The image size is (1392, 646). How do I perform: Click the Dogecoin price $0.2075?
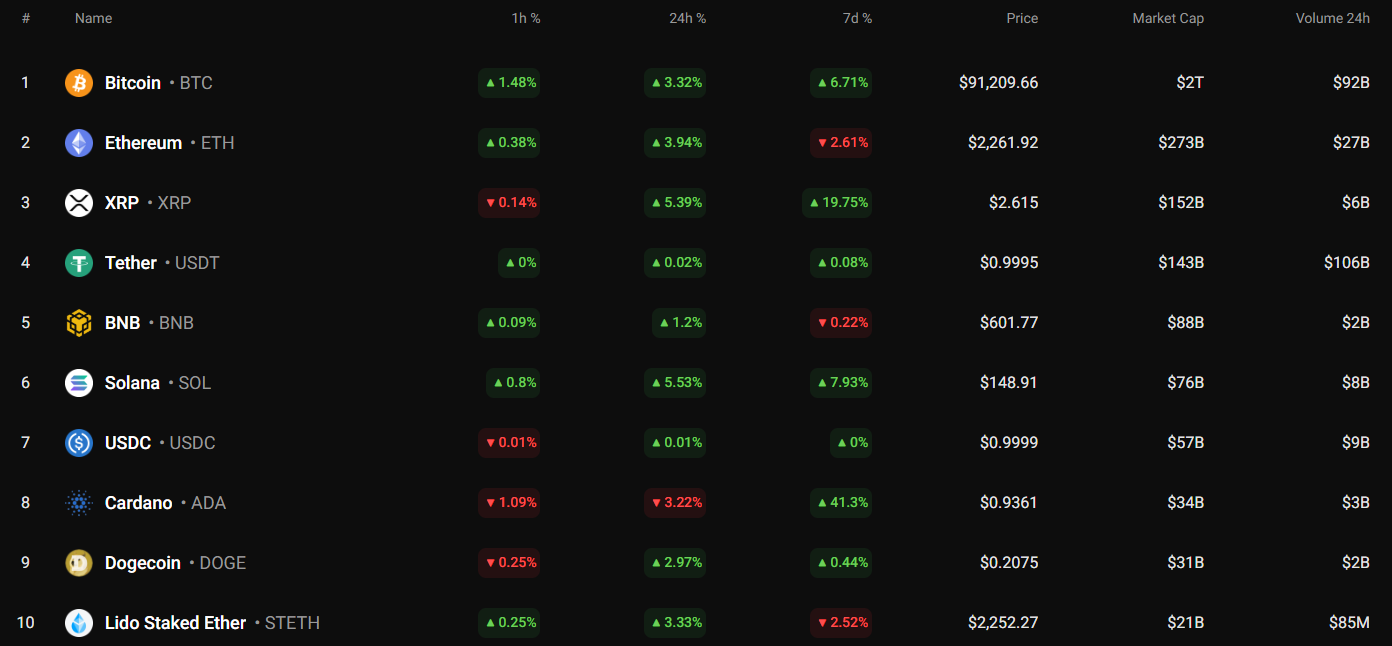tap(1008, 563)
